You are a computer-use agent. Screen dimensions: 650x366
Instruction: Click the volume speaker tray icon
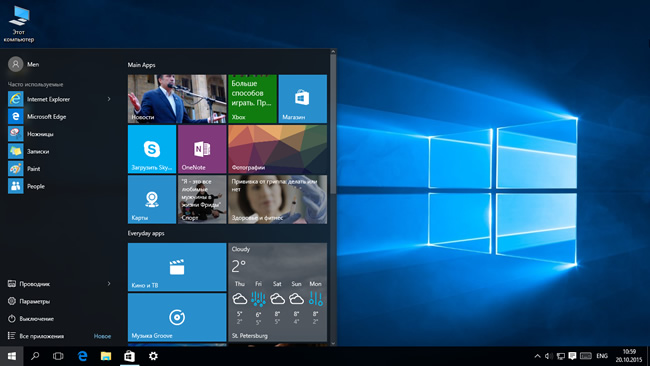(x=548, y=356)
